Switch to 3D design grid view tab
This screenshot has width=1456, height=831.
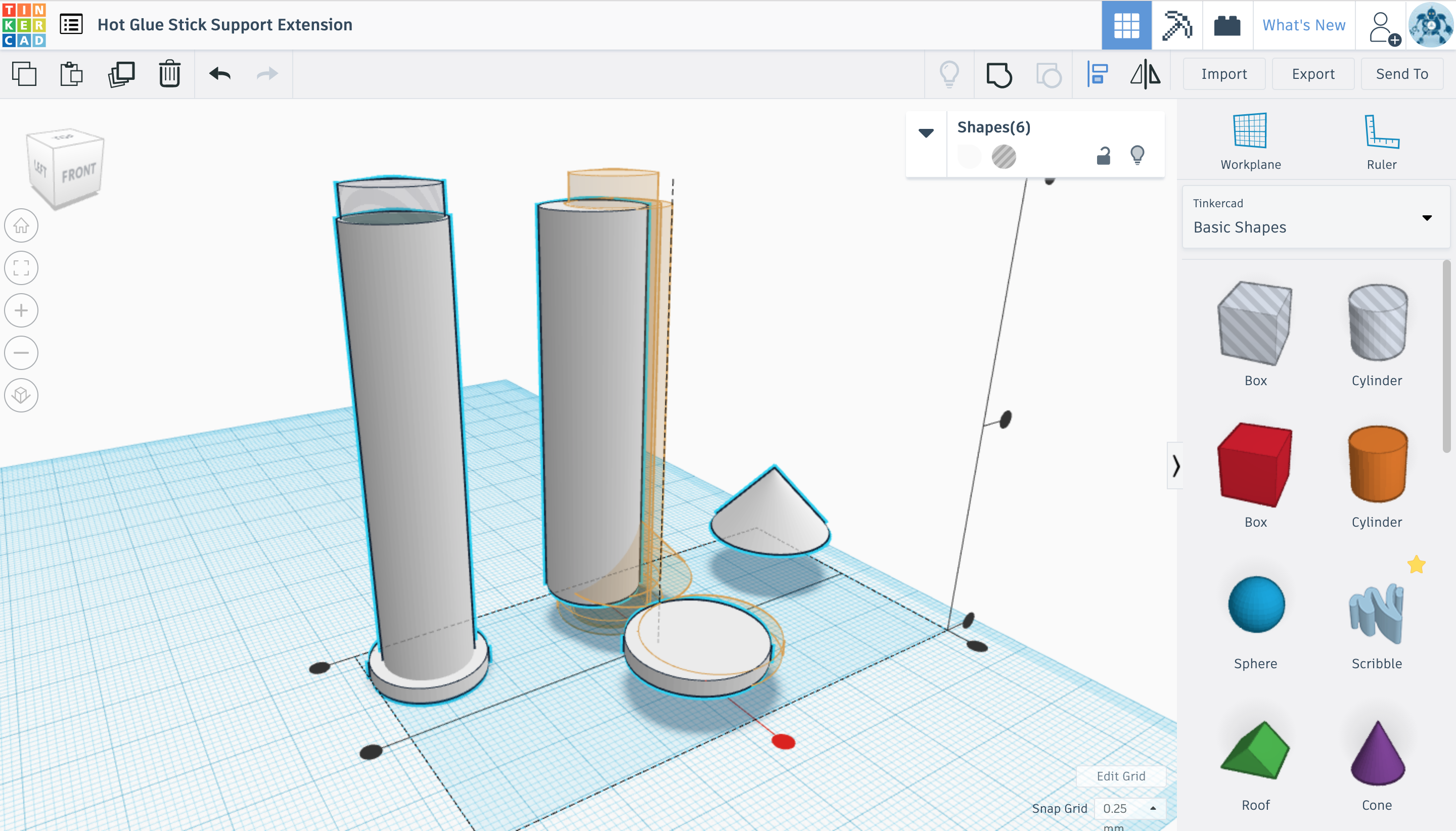(1126, 25)
